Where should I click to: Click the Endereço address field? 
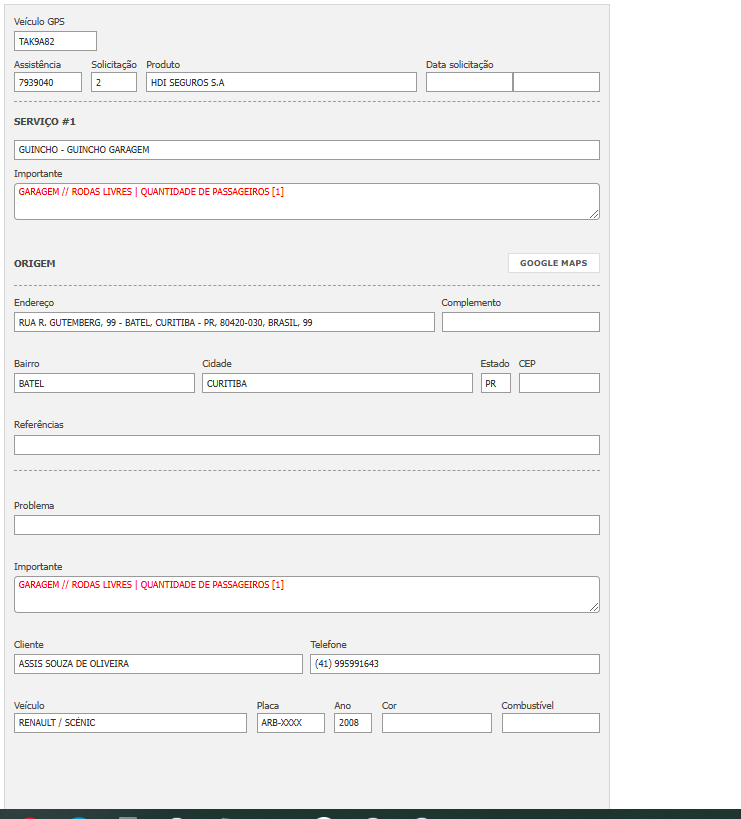pyautogui.click(x=224, y=322)
